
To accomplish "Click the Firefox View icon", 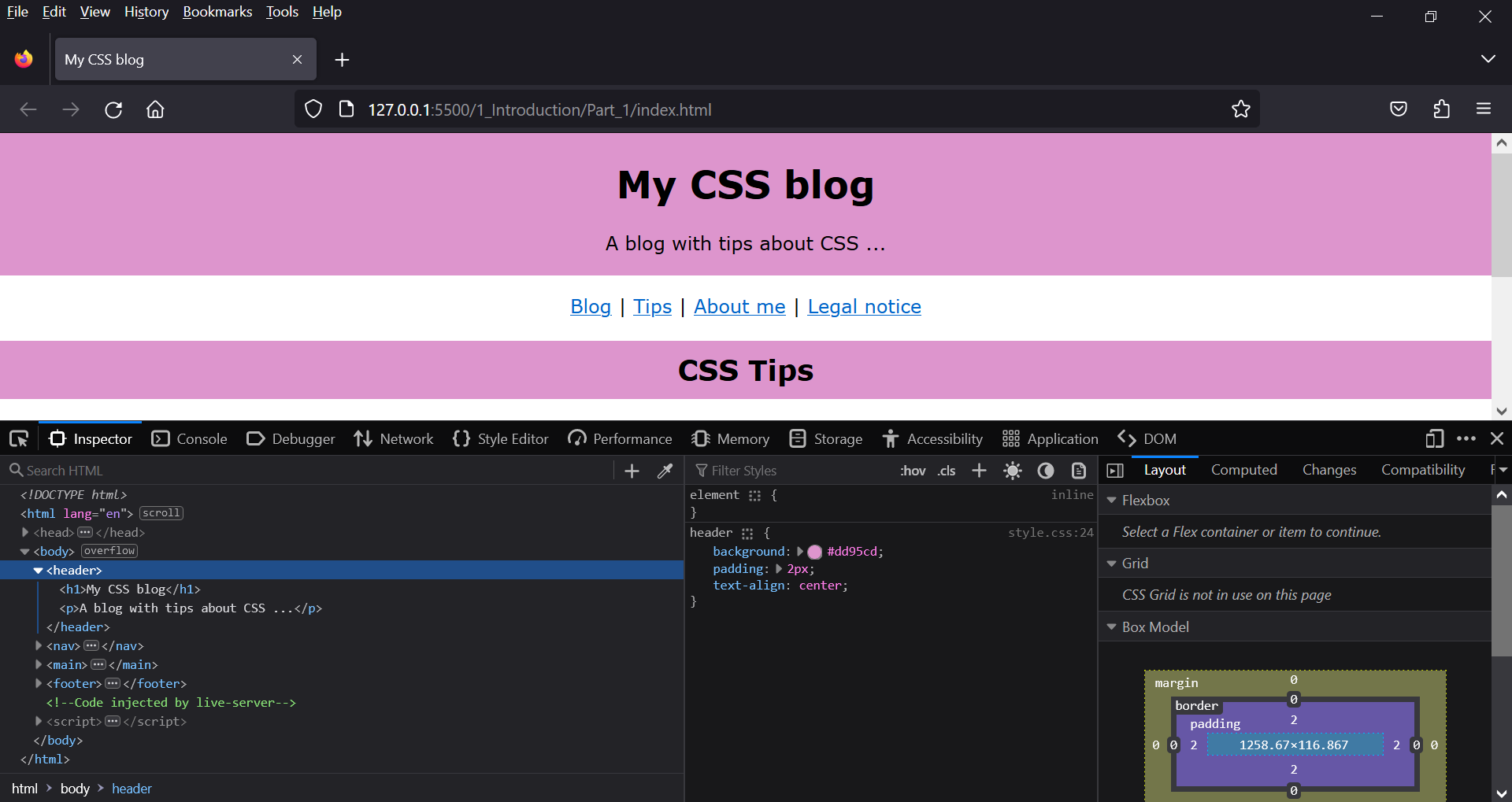I will point(24,59).
